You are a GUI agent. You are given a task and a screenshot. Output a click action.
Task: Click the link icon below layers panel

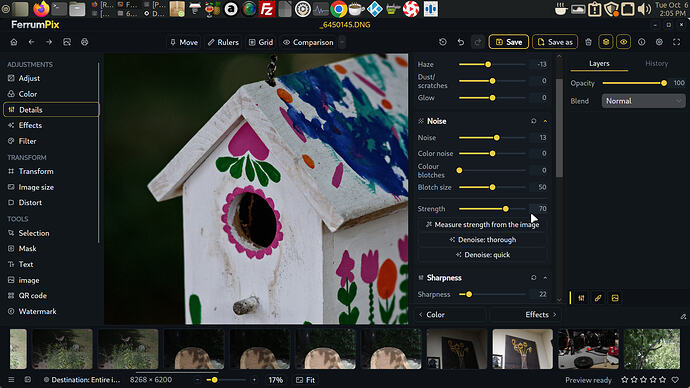(x=598, y=298)
